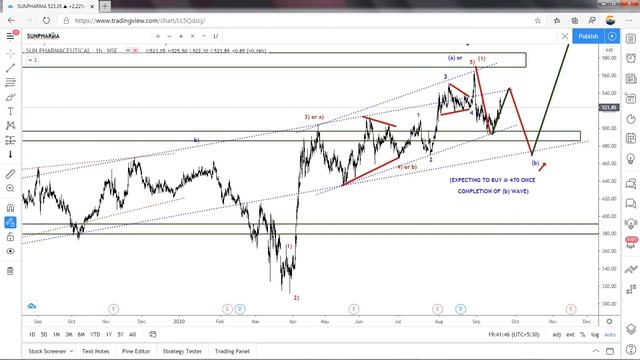Image resolution: width=640 pixels, height=360 pixels.
Task: Toggle magnet mode in left toolbar
Action: pos(10,208)
